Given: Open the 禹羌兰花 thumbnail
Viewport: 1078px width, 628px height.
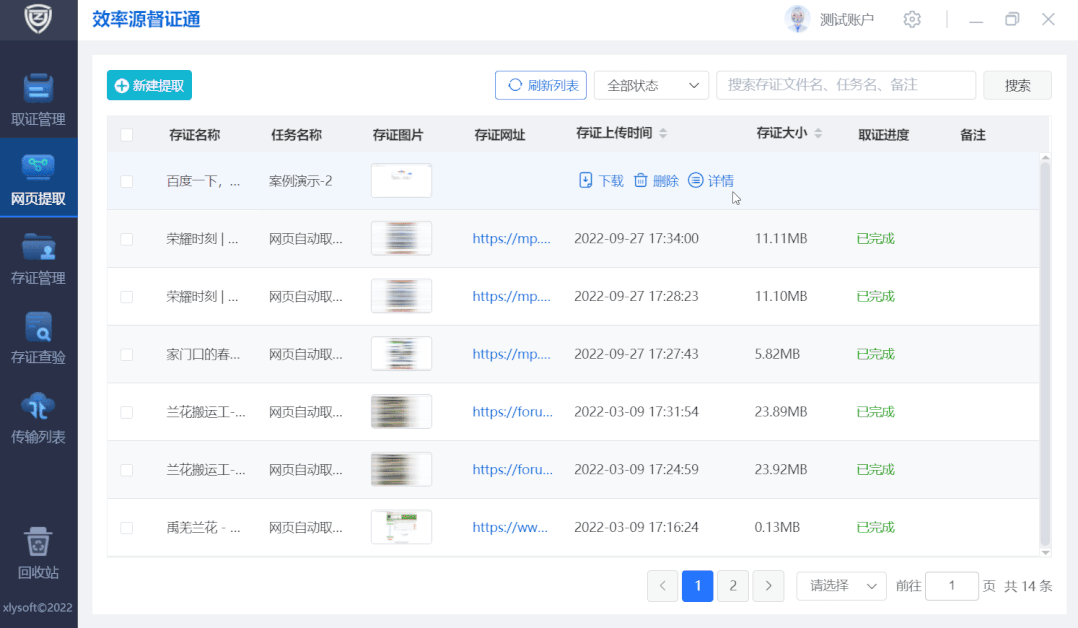Looking at the screenshot, I should pos(402,527).
